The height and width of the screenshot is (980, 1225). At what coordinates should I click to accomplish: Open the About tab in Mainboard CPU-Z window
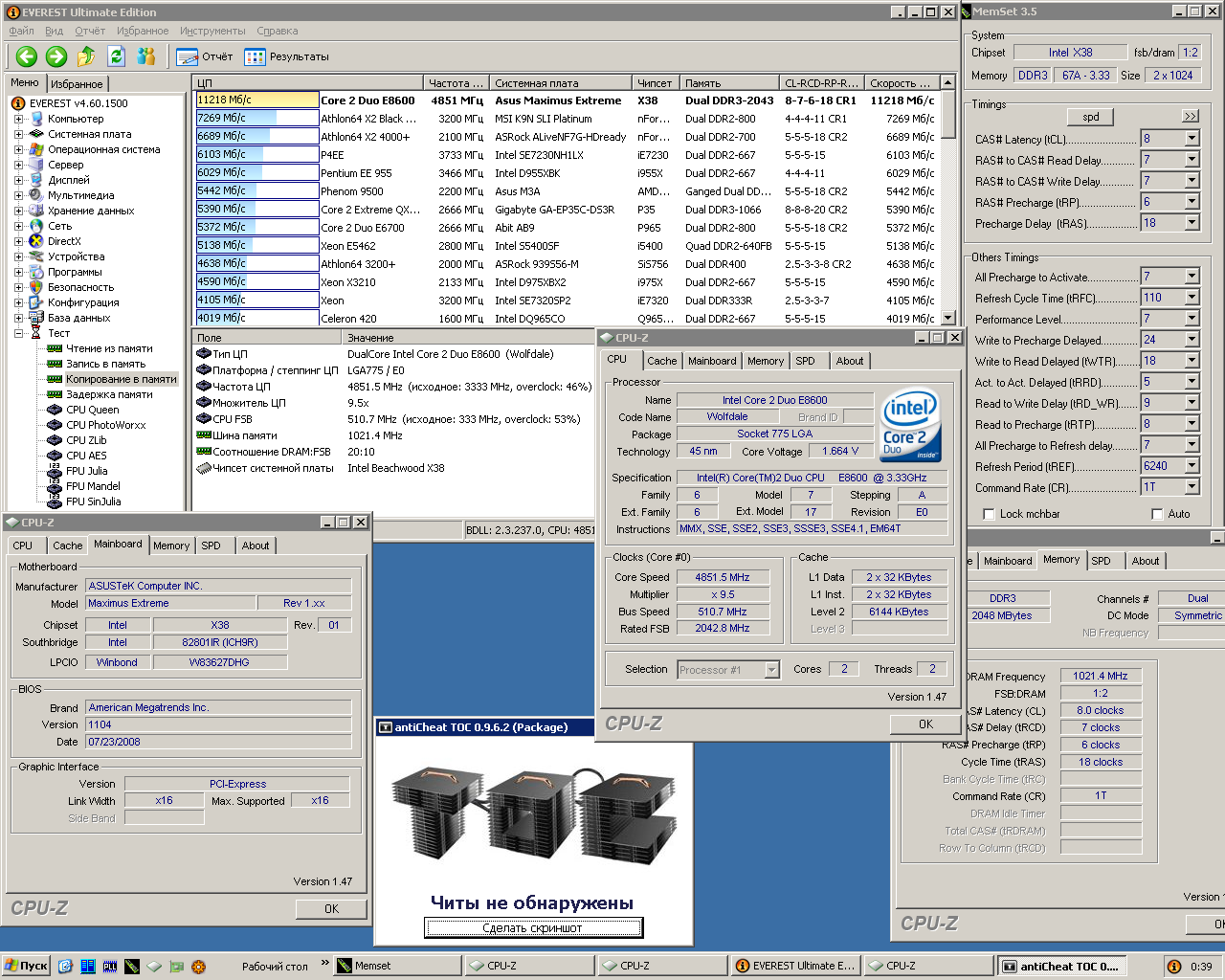tap(255, 546)
